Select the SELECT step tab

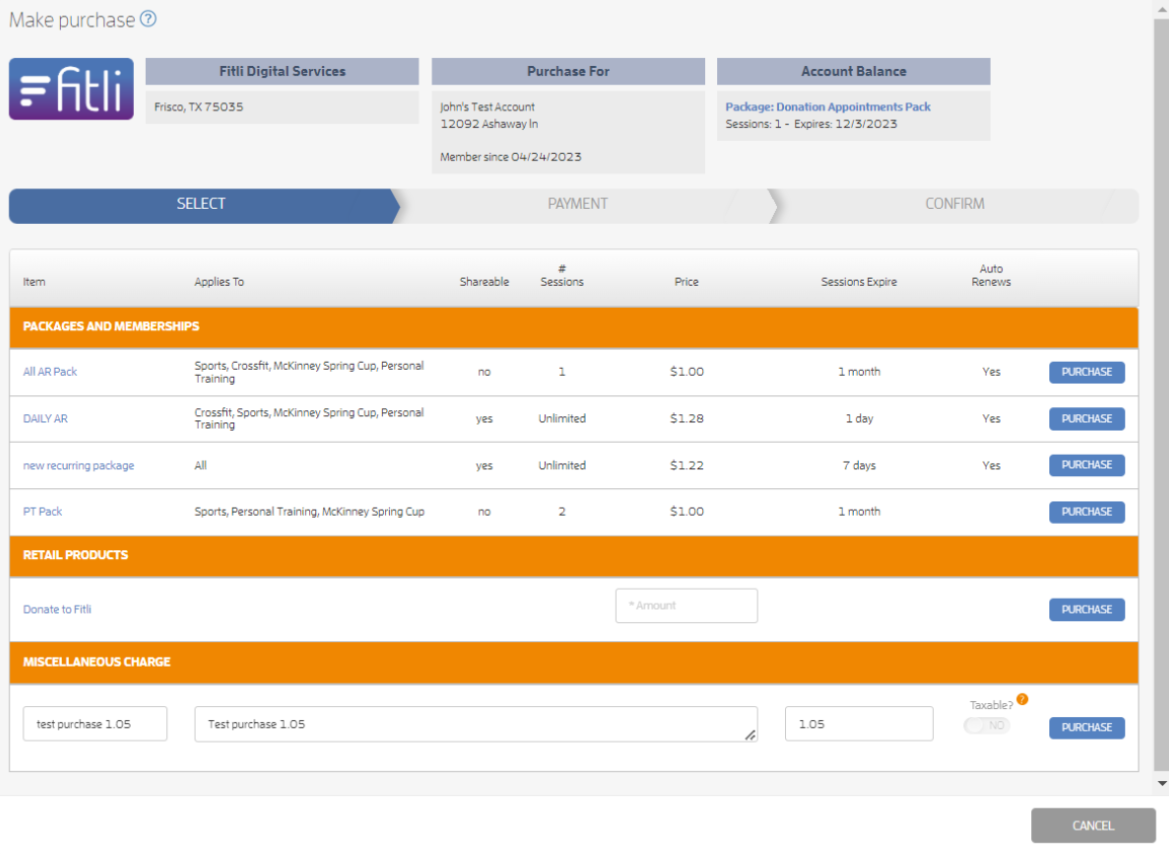click(201, 204)
